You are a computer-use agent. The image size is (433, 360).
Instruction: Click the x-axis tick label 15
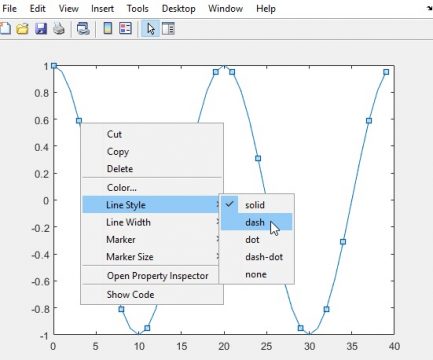coord(181,346)
